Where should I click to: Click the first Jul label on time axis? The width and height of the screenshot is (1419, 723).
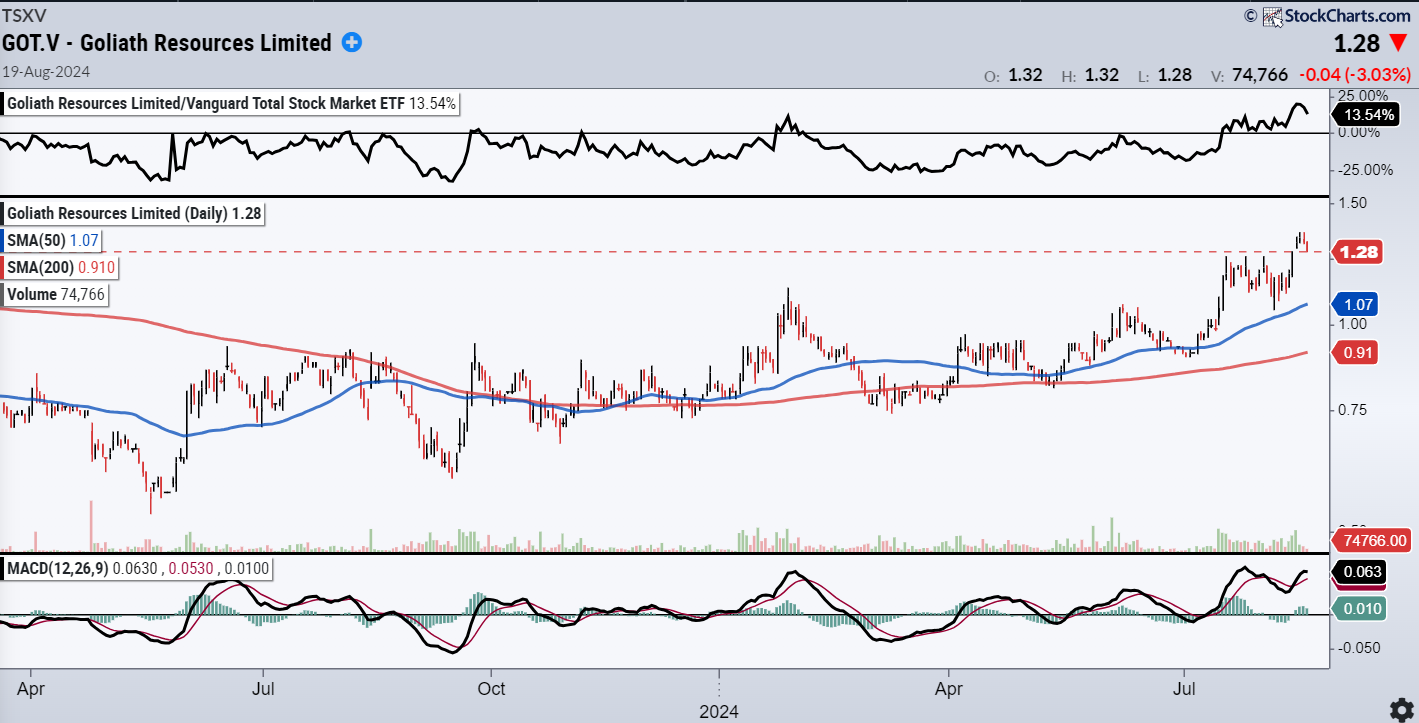tap(263, 689)
